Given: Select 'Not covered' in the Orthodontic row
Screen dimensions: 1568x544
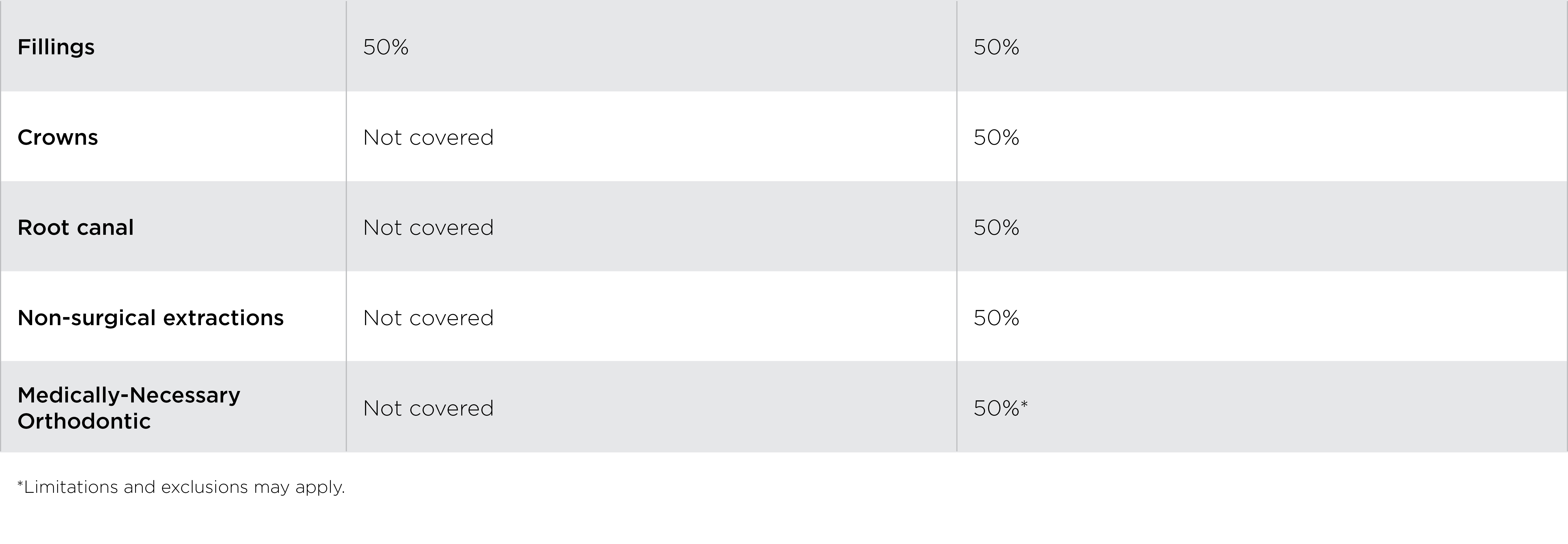Looking at the screenshot, I should coord(428,408).
